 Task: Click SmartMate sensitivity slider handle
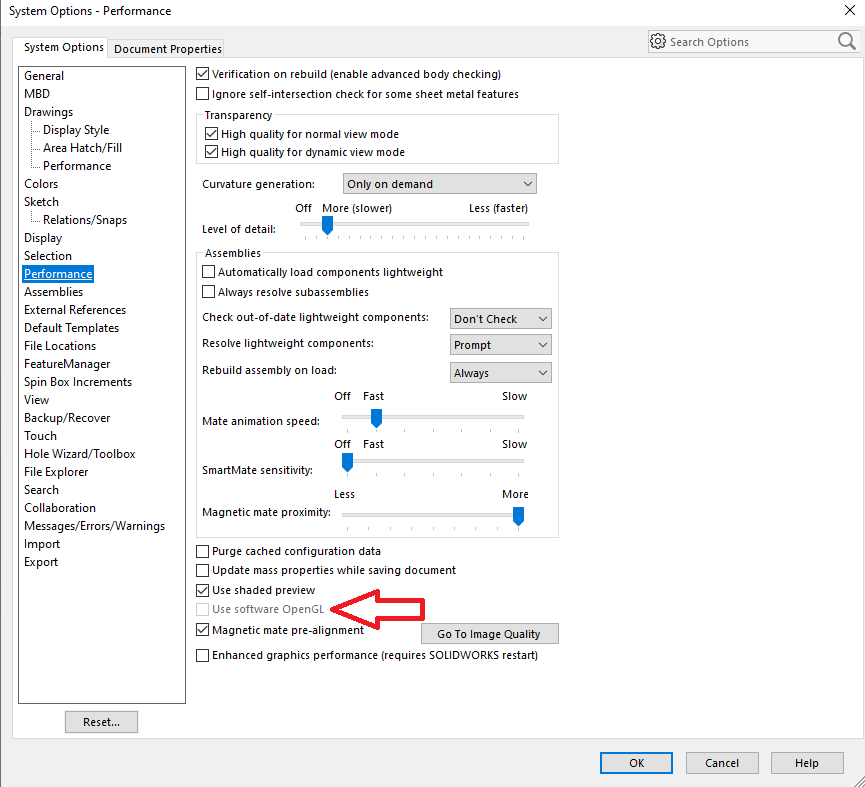pyautogui.click(x=347, y=462)
